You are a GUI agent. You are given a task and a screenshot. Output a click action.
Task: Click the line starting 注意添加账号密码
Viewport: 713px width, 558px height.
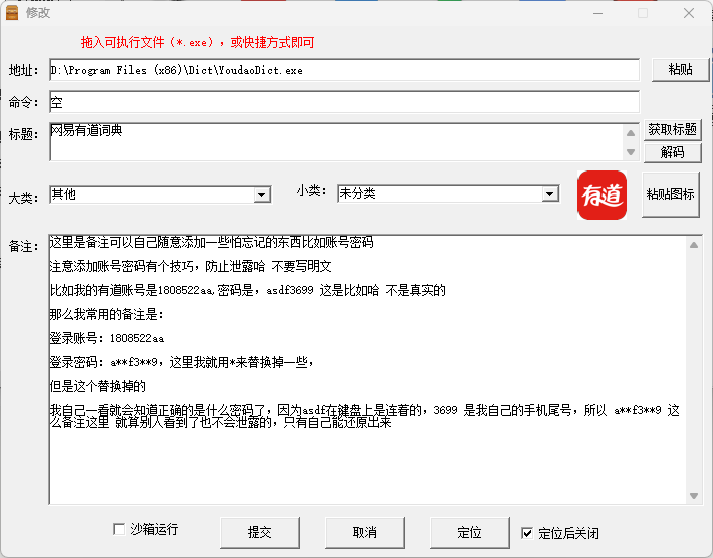(191, 266)
